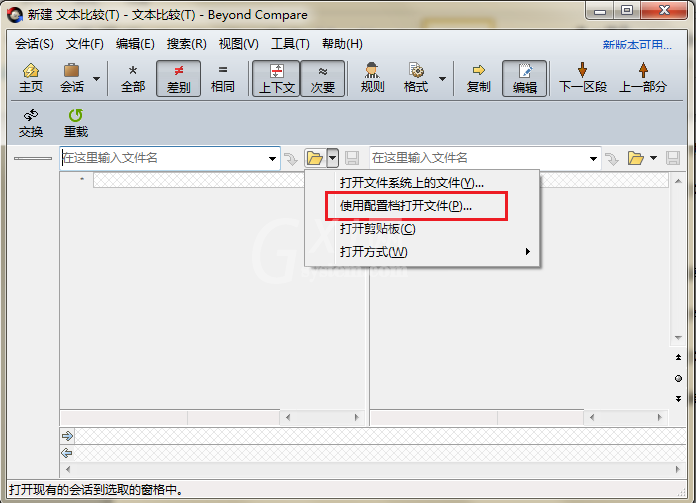Click right pane open folder icon
This screenshot has width=696, height=503.
pos(636,158)
